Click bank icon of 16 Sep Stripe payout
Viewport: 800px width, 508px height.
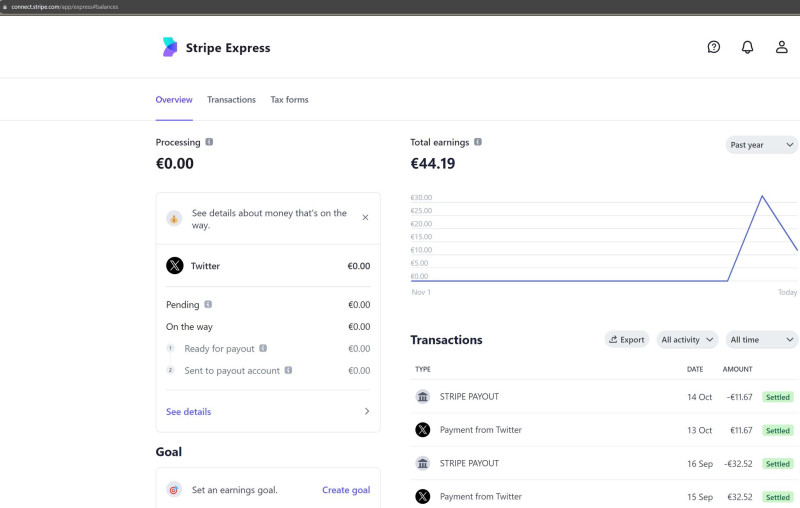(422, 463)
